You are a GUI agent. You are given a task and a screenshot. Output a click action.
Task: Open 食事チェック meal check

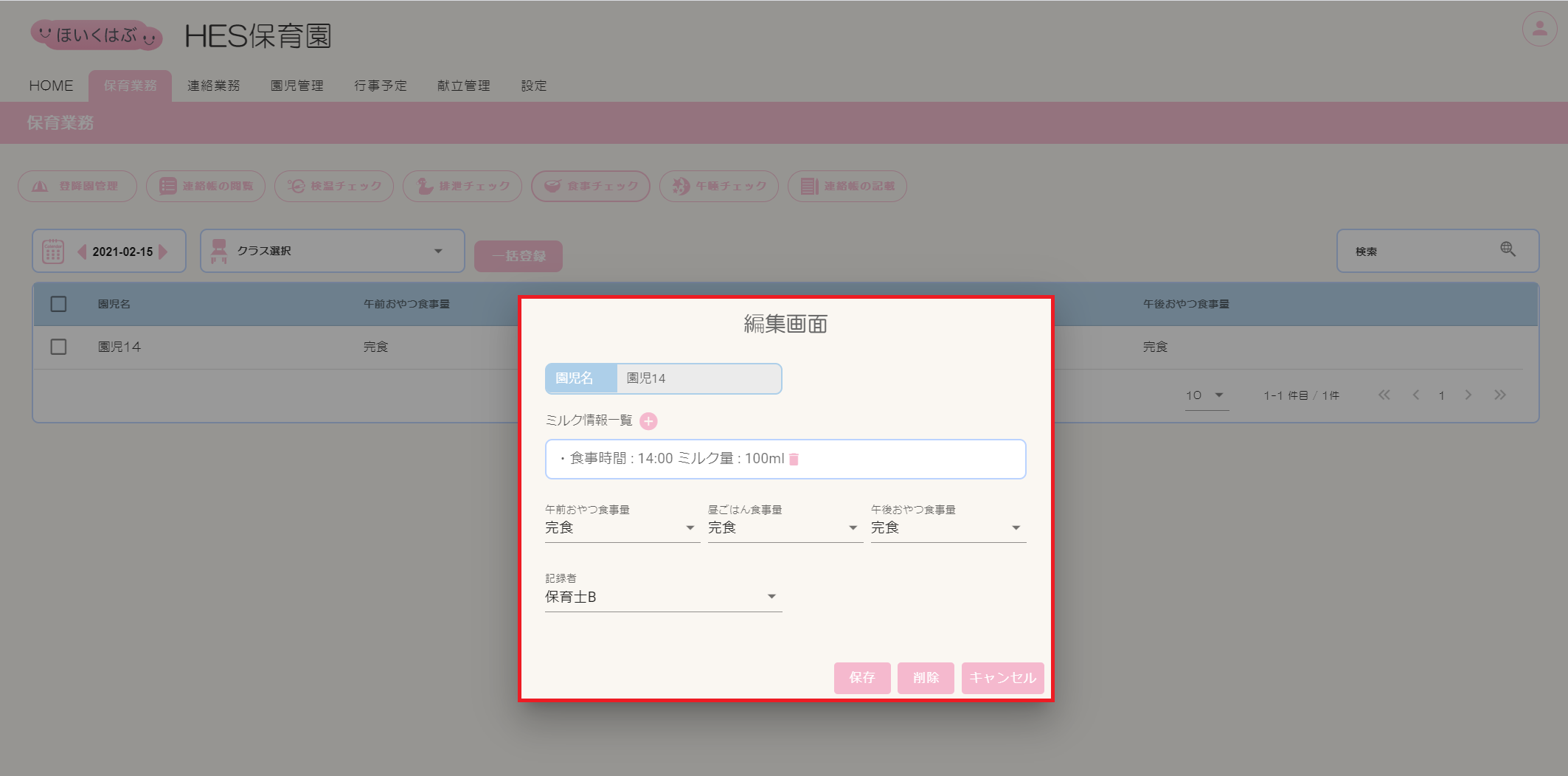pos(591,186)
